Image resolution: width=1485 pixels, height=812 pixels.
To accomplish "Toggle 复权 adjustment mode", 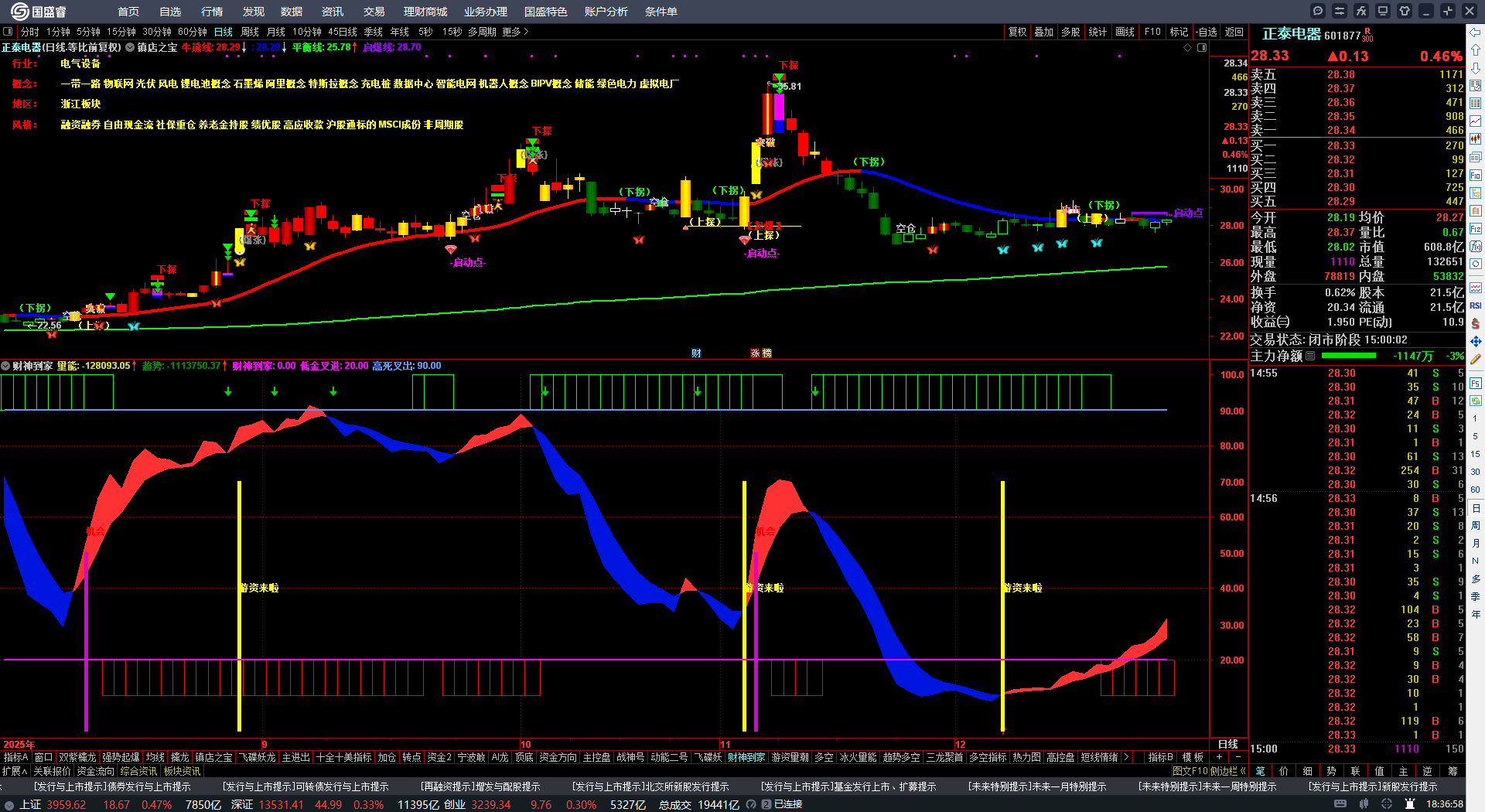I will coord(1018,32).
